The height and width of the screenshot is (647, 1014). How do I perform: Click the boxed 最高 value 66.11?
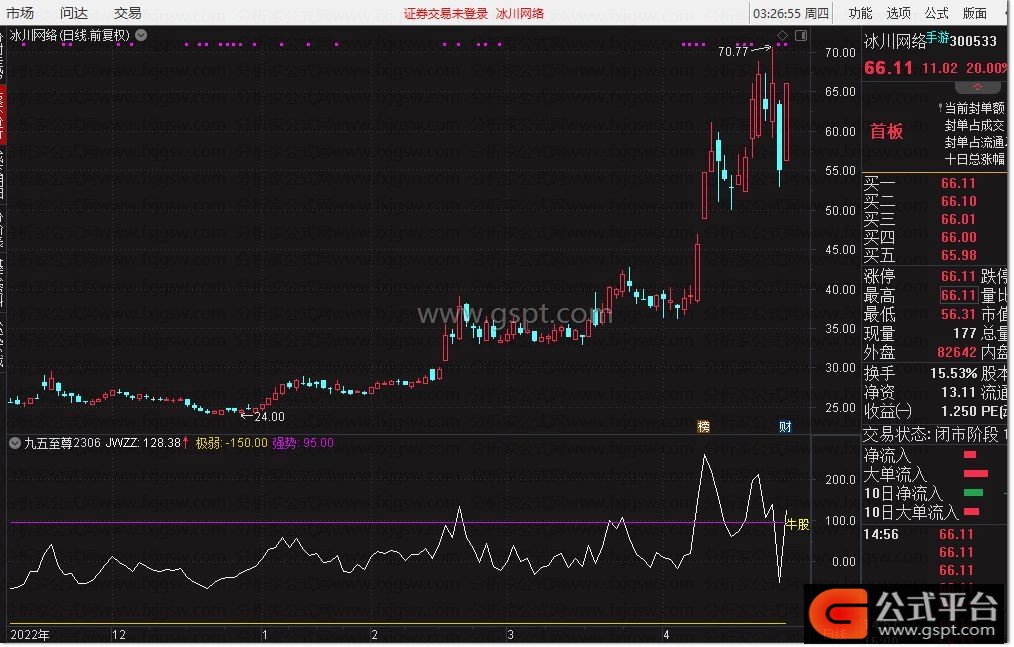click(x=958, y=295)
